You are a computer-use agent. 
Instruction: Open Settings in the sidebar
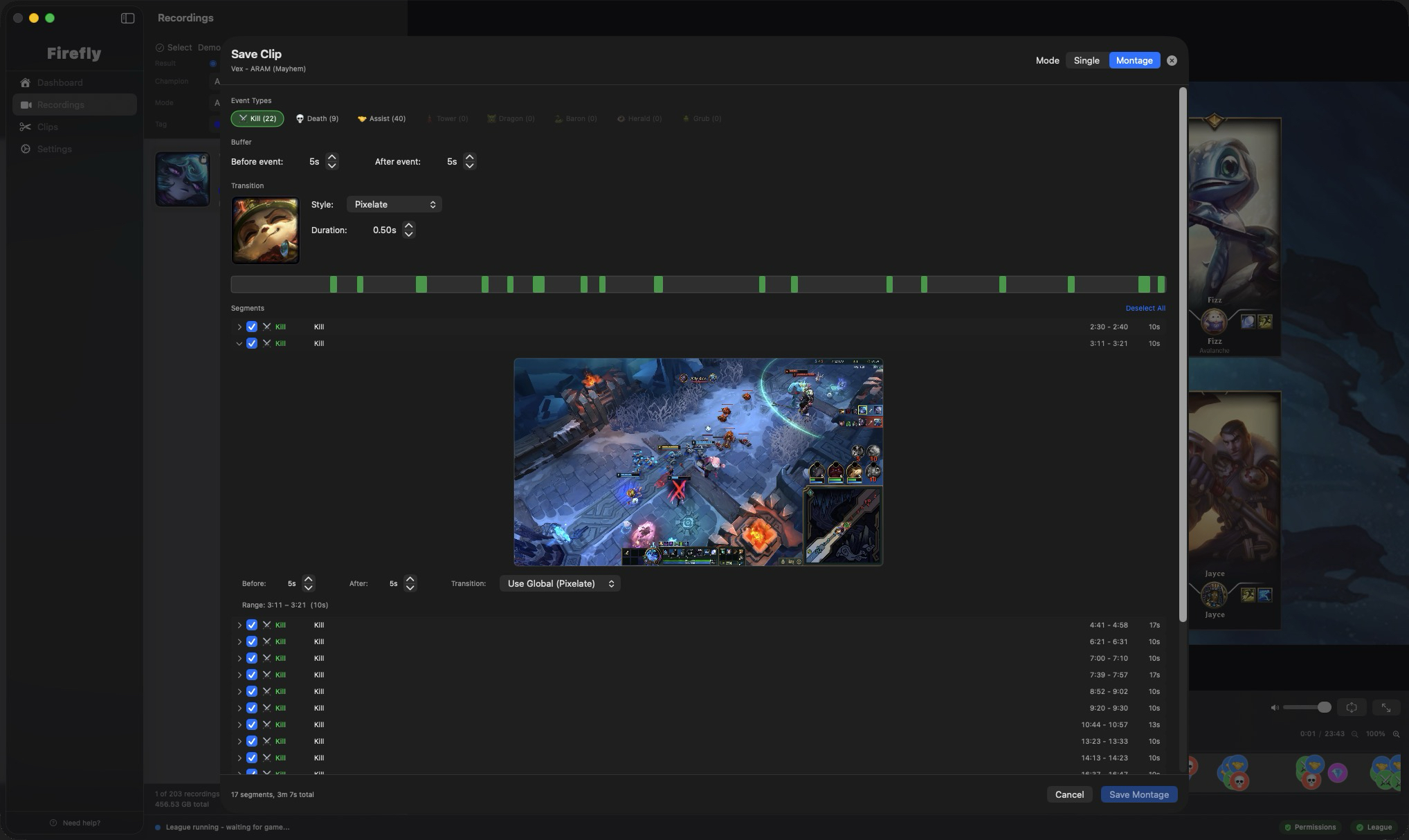[x=74, y=149]
